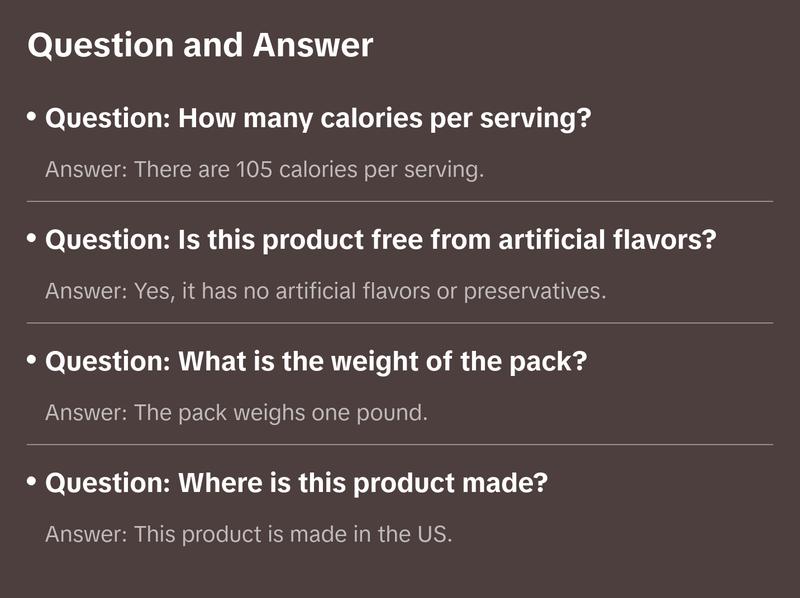Select the answer about no artificial flavors
The image size is (800, 598).
click(x=325, y=291)
